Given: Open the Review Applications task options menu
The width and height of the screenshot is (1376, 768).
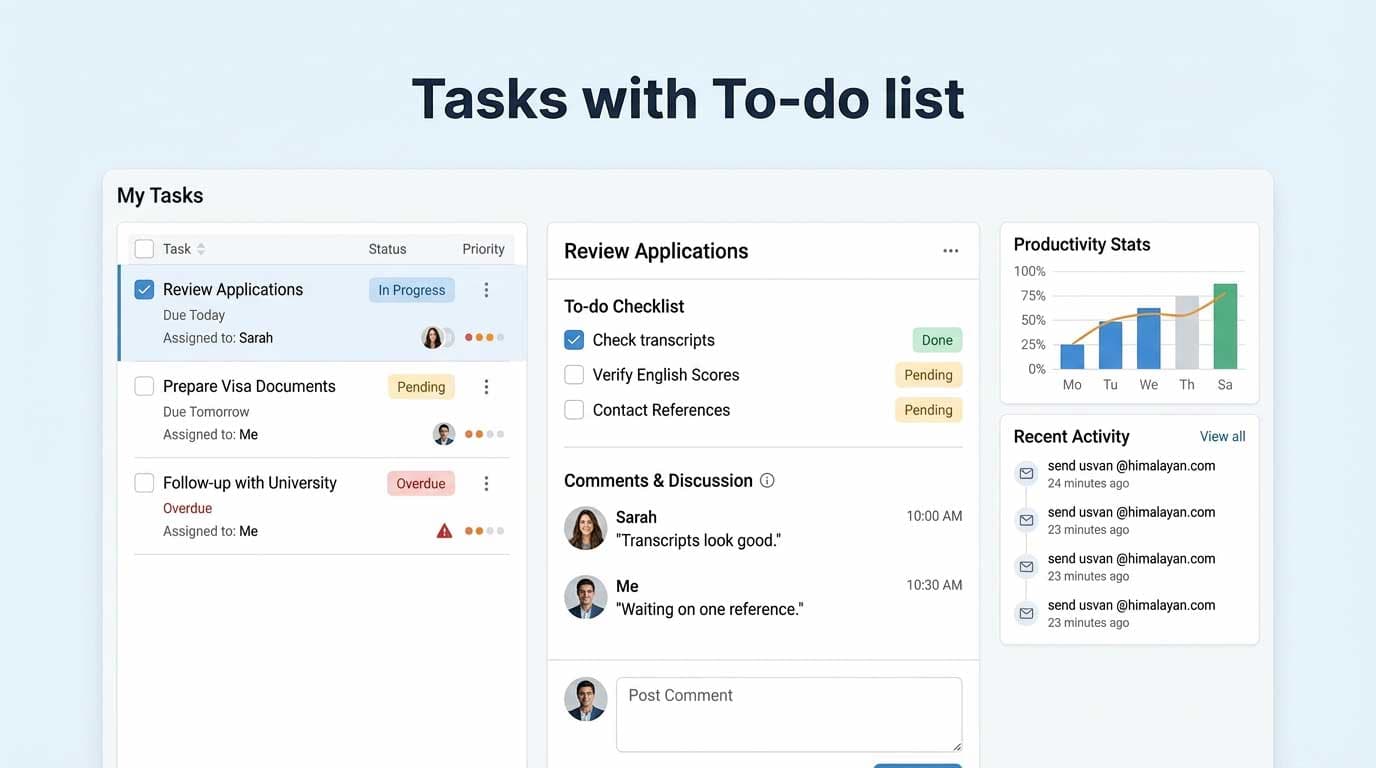Looking at the screenshot, I should [x=487, y=289].
